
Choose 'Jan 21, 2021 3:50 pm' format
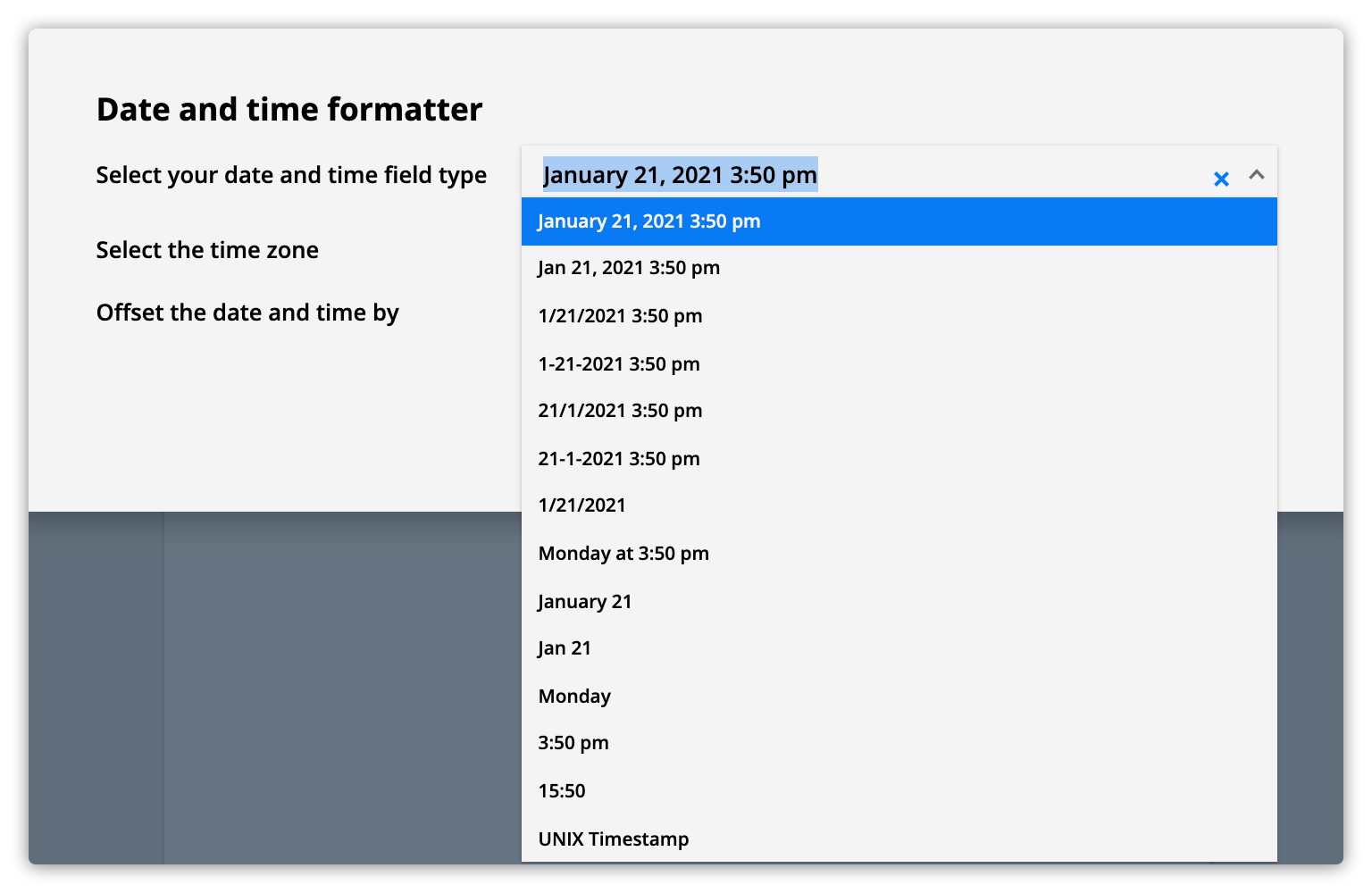coord(629,268)
